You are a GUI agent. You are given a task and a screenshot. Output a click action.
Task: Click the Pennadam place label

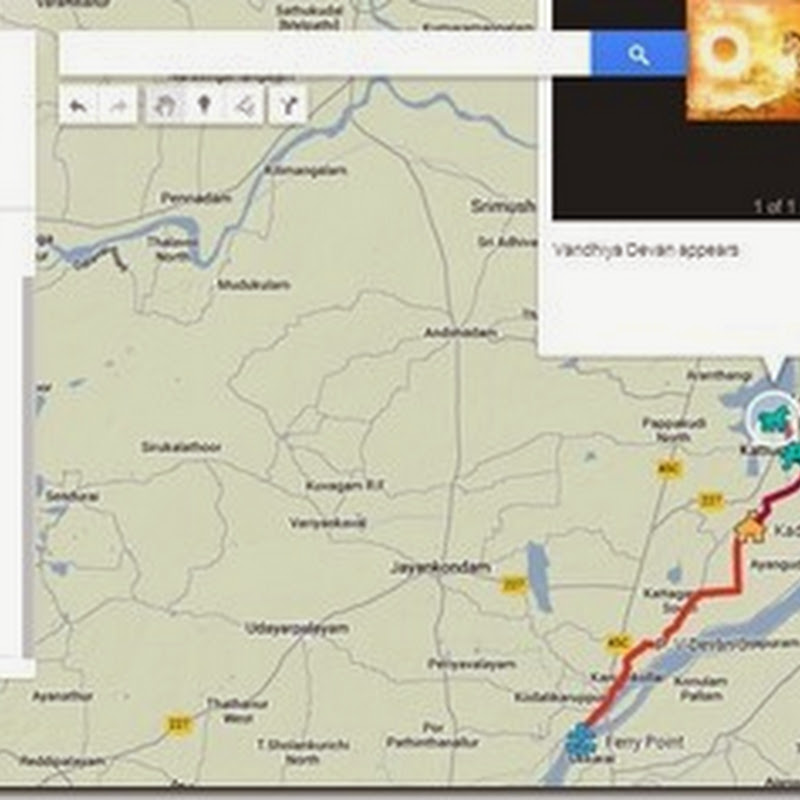(196, 197)
